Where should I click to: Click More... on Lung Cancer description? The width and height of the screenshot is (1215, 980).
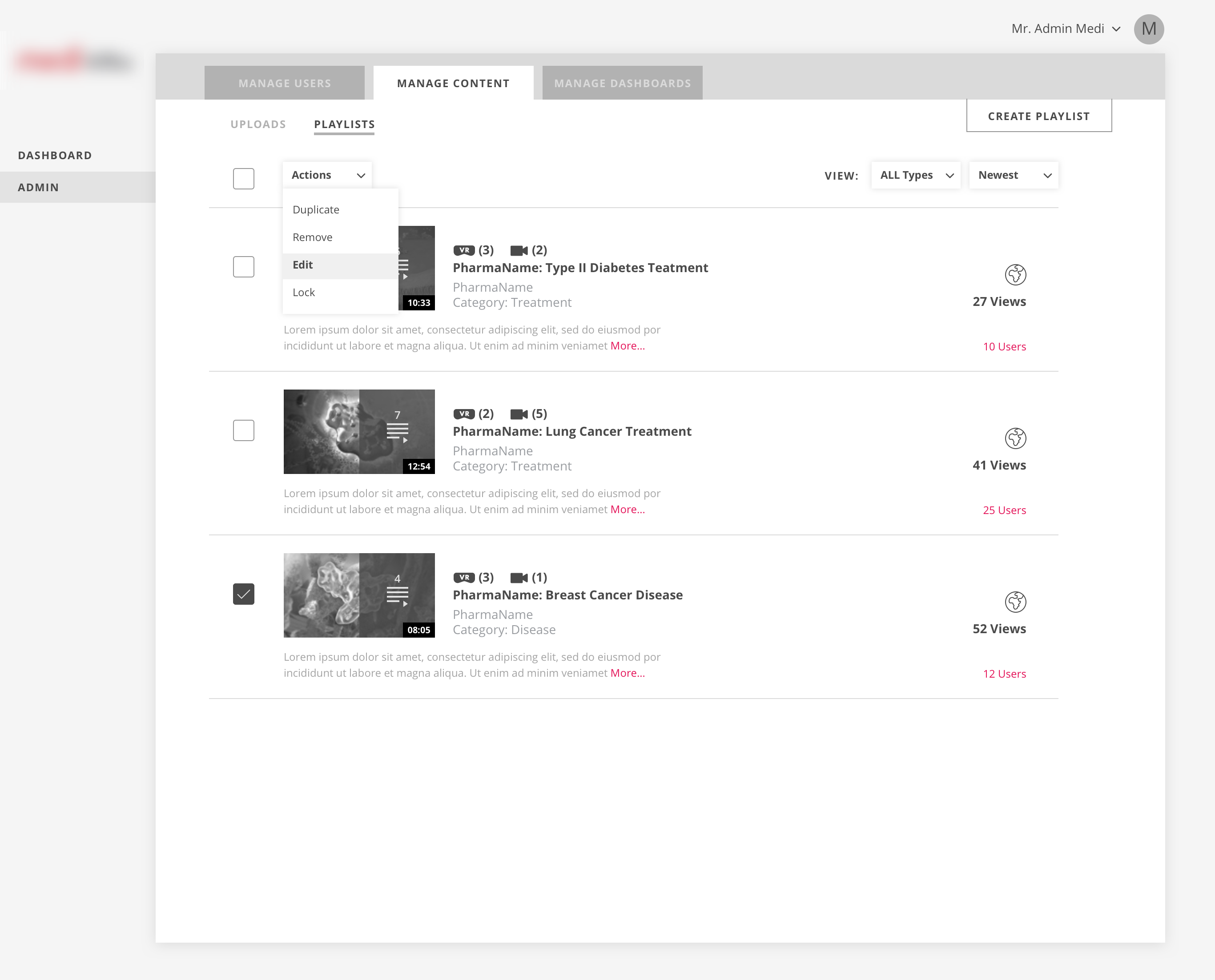click(627, 510)
